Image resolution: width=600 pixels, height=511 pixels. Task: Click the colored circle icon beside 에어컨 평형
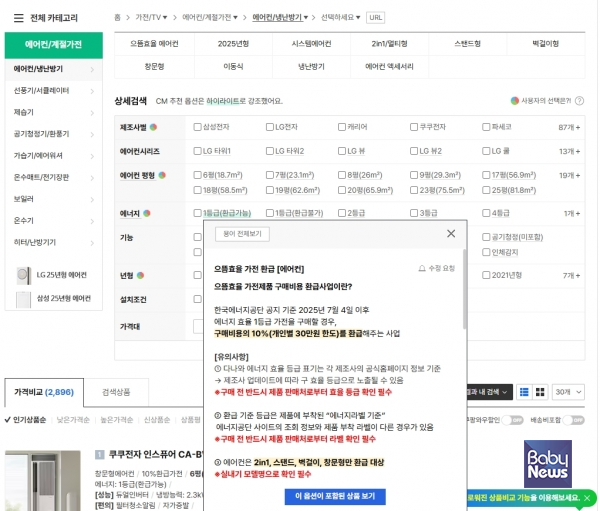pos(162,175)
